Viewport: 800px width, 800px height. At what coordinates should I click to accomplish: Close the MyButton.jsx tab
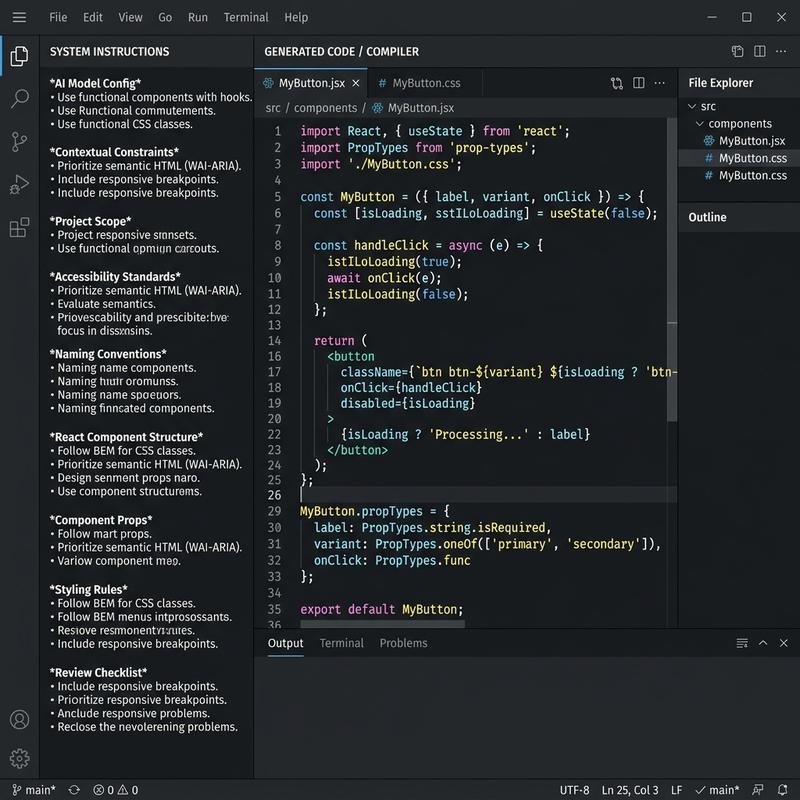pyautogui.click(x=356, y=83)
